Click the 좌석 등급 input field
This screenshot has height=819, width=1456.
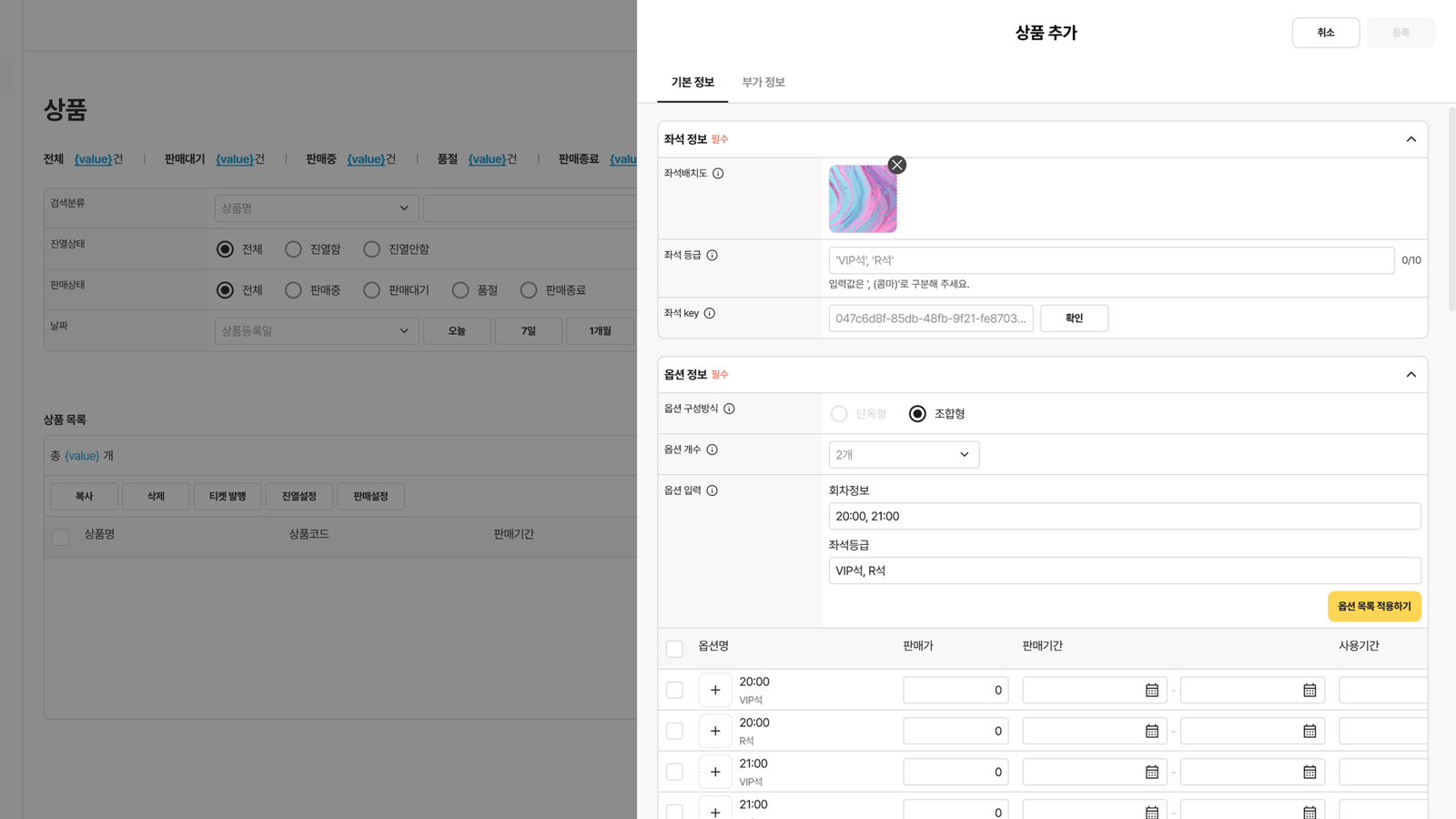pos(1111,260)
